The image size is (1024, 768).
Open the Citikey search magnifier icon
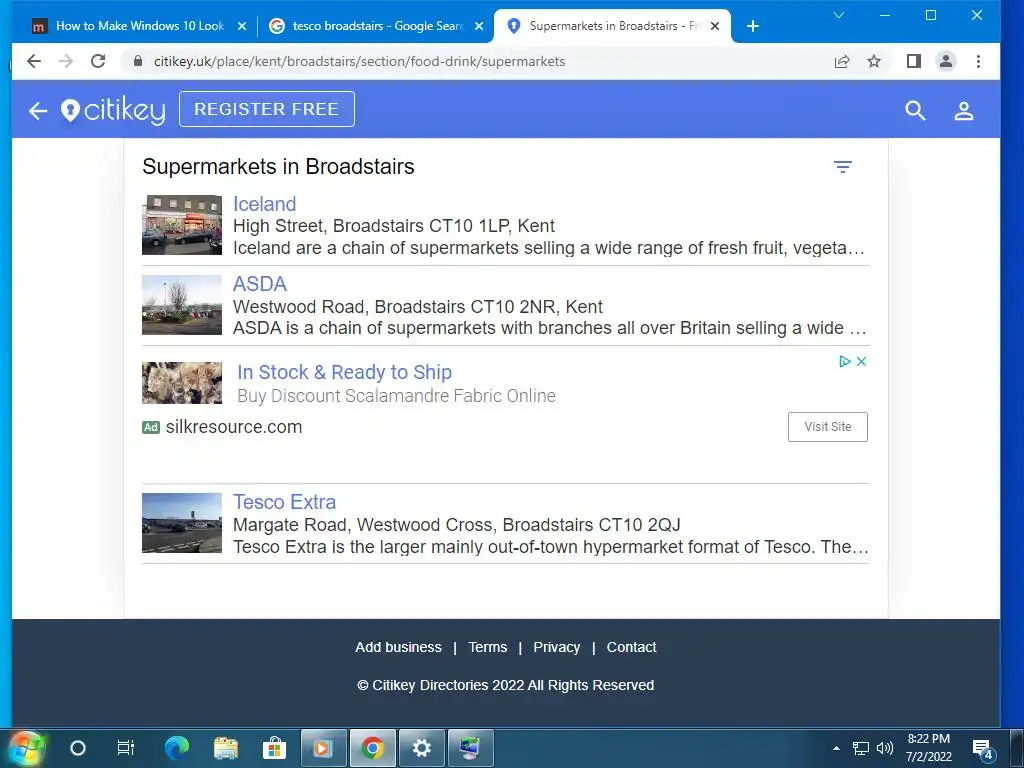(x=915, y=110)
